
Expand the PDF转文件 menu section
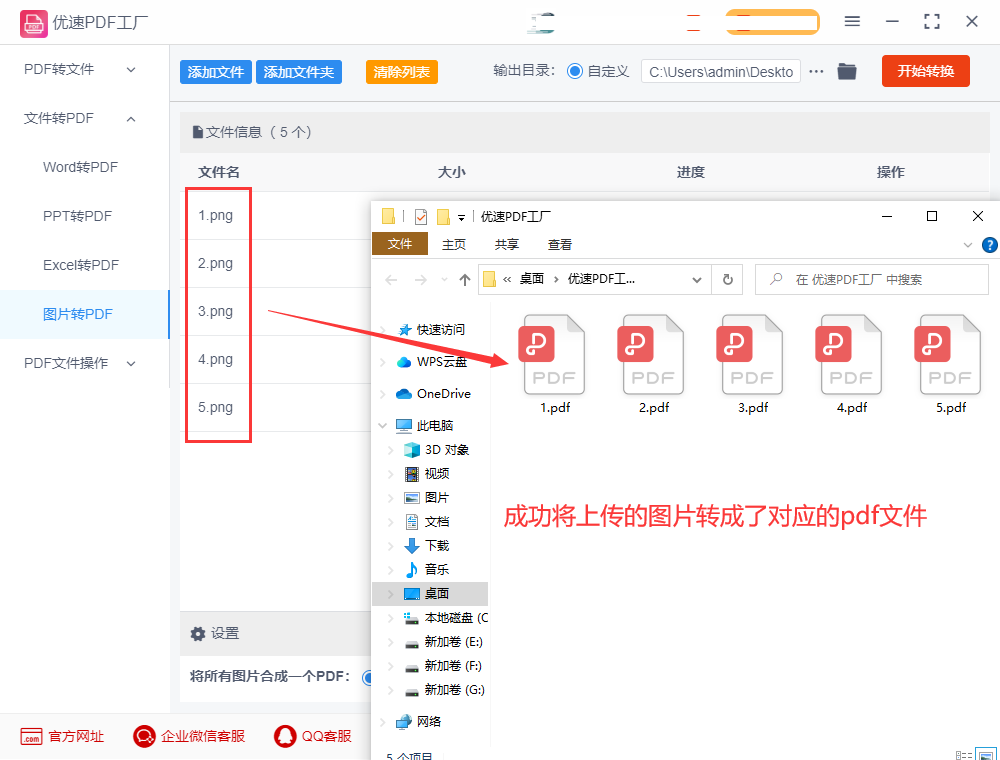coord(131,69)
